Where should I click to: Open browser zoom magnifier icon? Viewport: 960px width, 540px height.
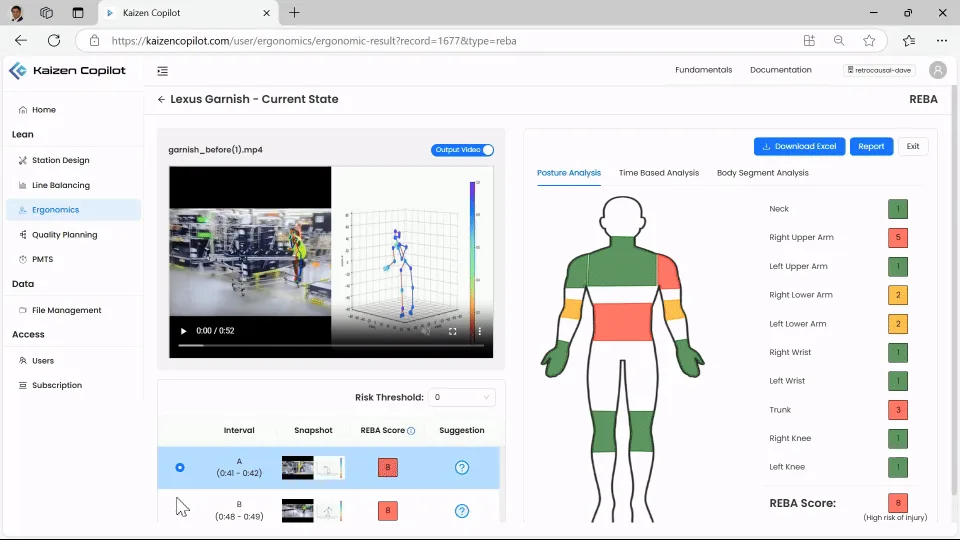click(839, 40)
